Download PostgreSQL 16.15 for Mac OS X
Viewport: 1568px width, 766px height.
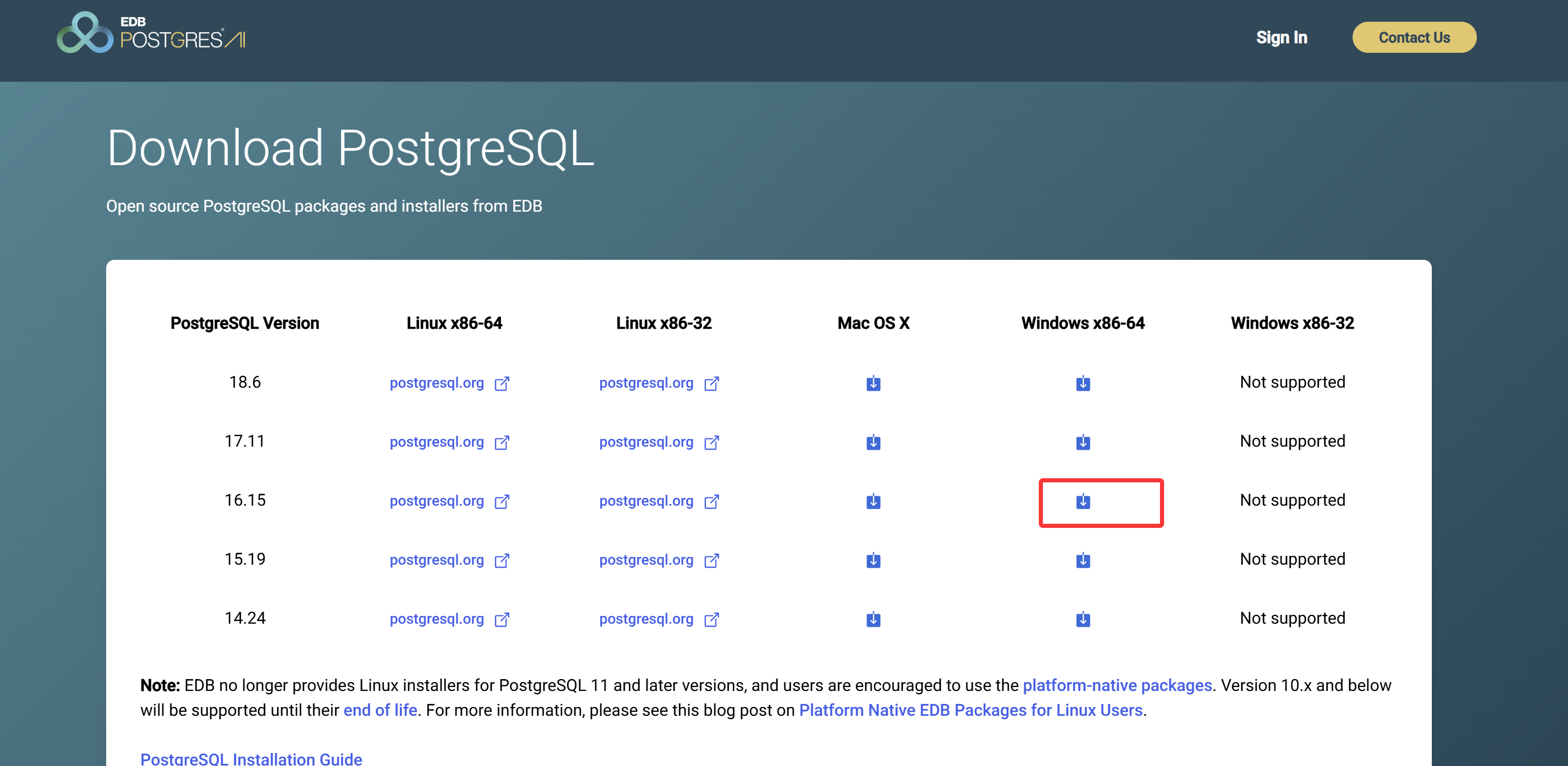pos(873,502)
